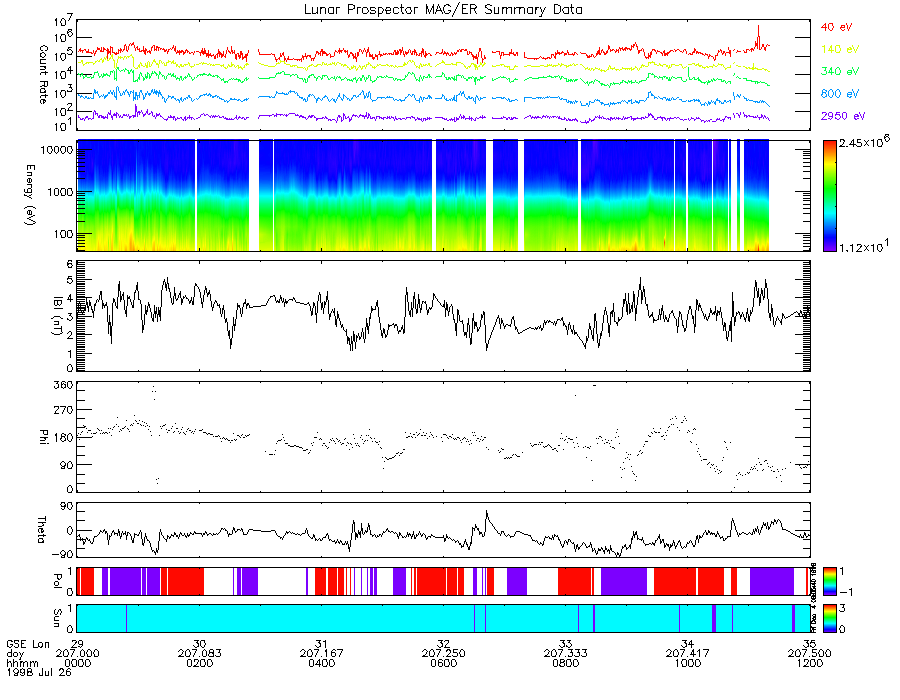The image size is (900, 700).
Task: Click the 'doy' row label
Action: click(x=15, y=654)
